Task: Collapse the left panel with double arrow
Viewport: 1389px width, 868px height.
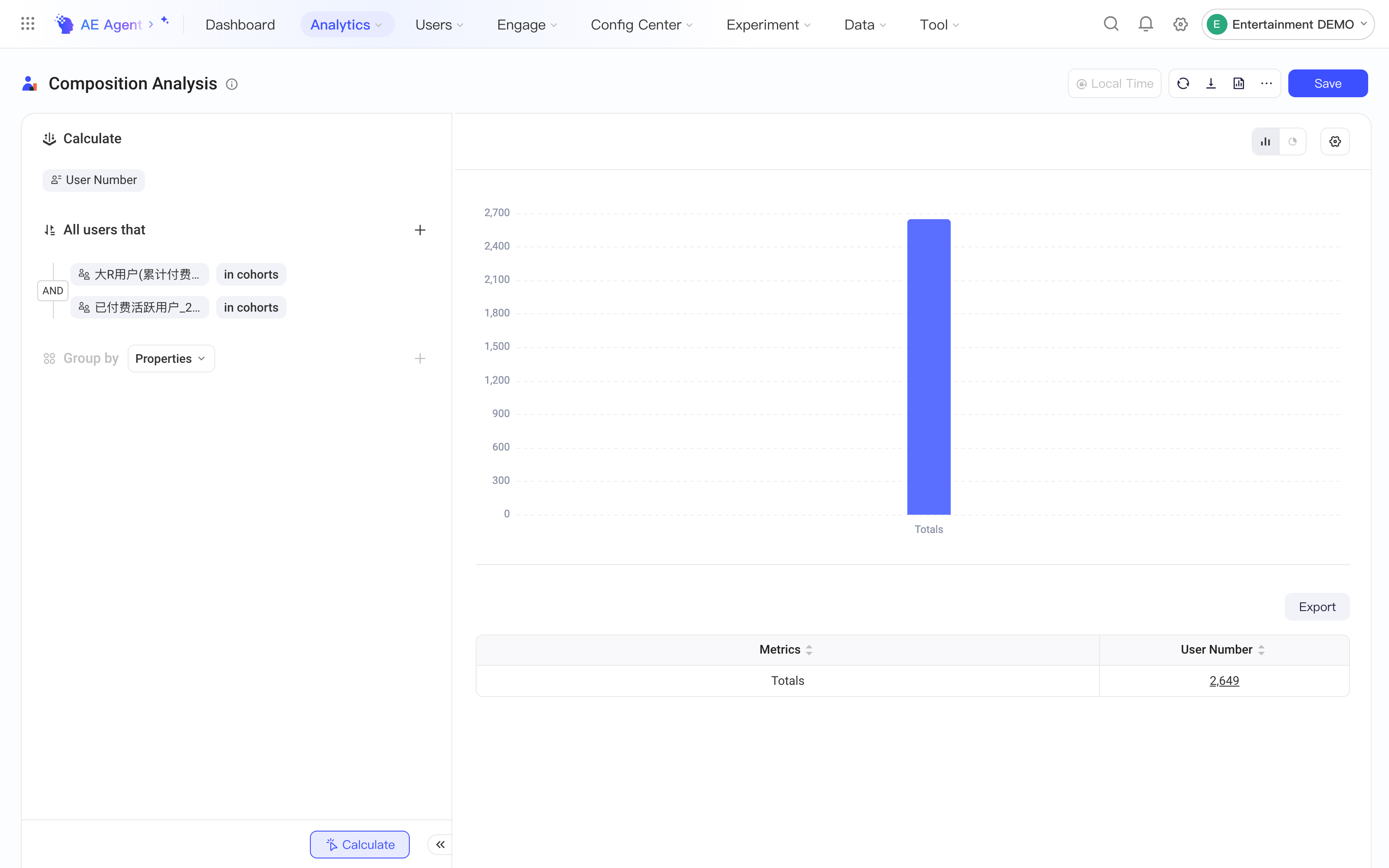Action: [x=440, y=845]
